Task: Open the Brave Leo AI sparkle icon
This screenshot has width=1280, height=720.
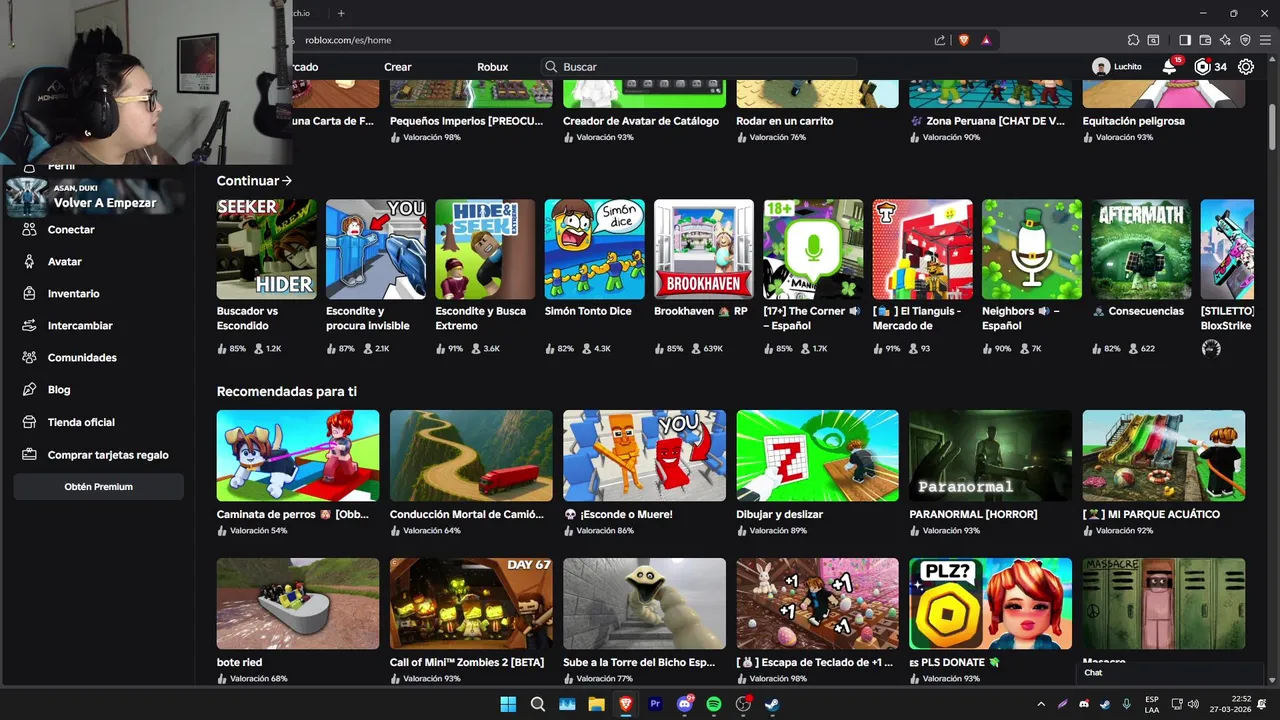Action: pyautogui.click(x=1225, y=40)
